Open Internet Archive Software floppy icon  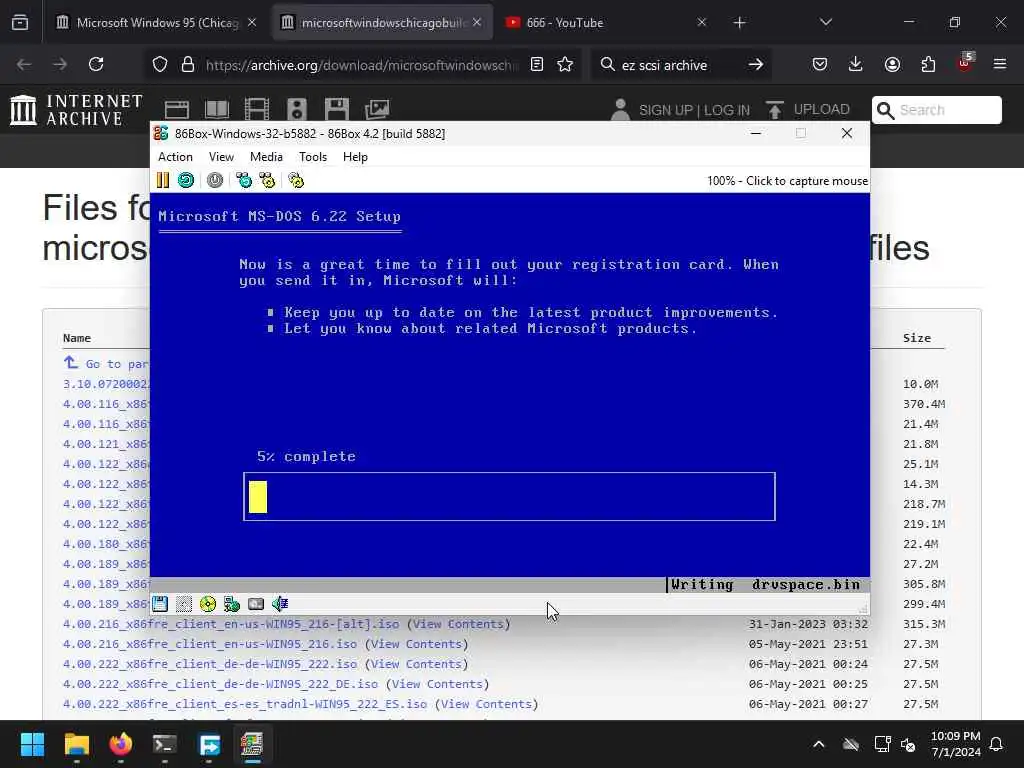point(337,110)
